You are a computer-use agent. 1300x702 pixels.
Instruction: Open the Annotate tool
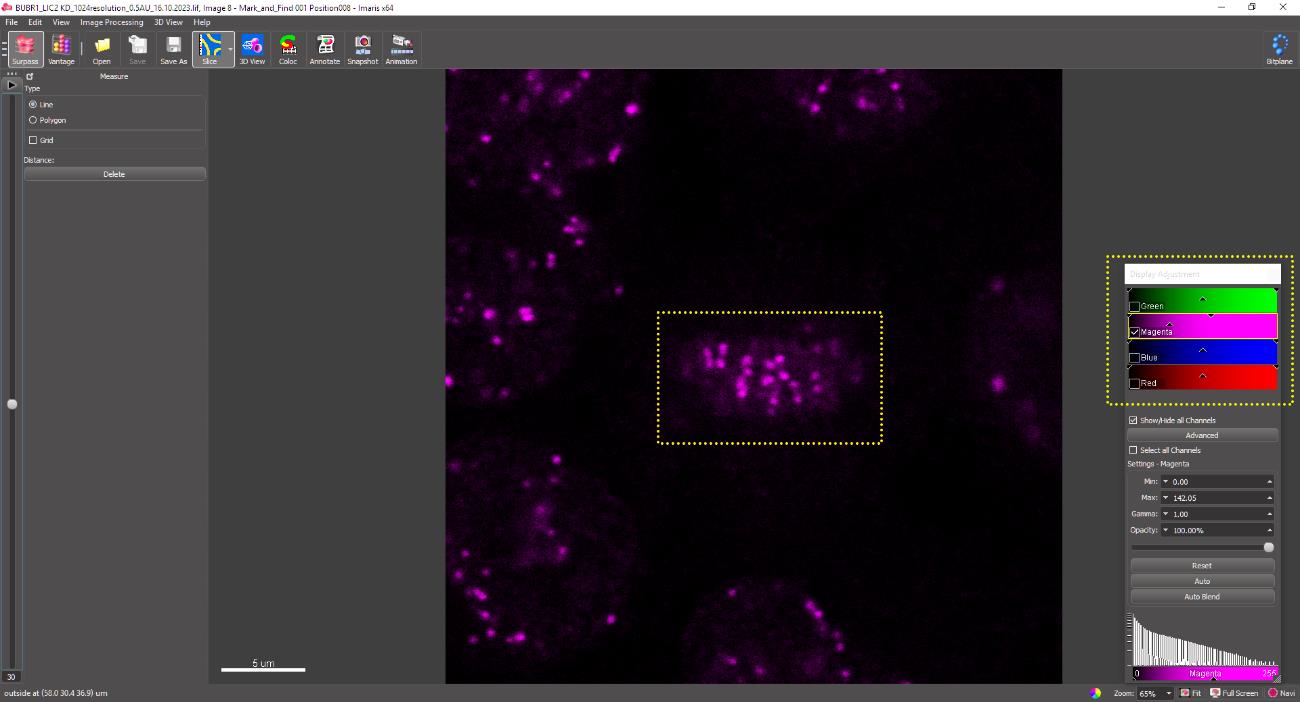325,49
